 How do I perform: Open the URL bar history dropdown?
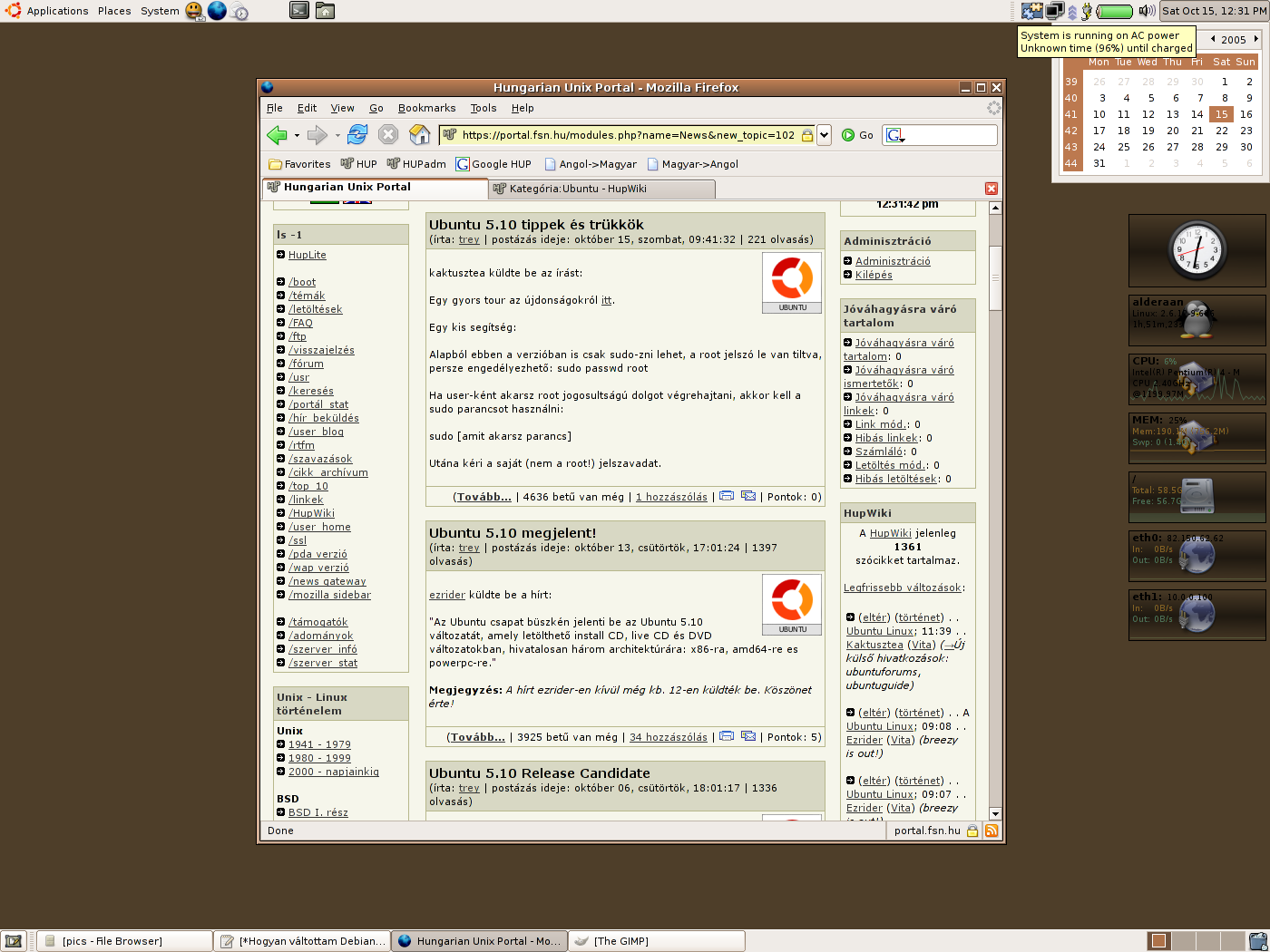(x=824, y=135)
